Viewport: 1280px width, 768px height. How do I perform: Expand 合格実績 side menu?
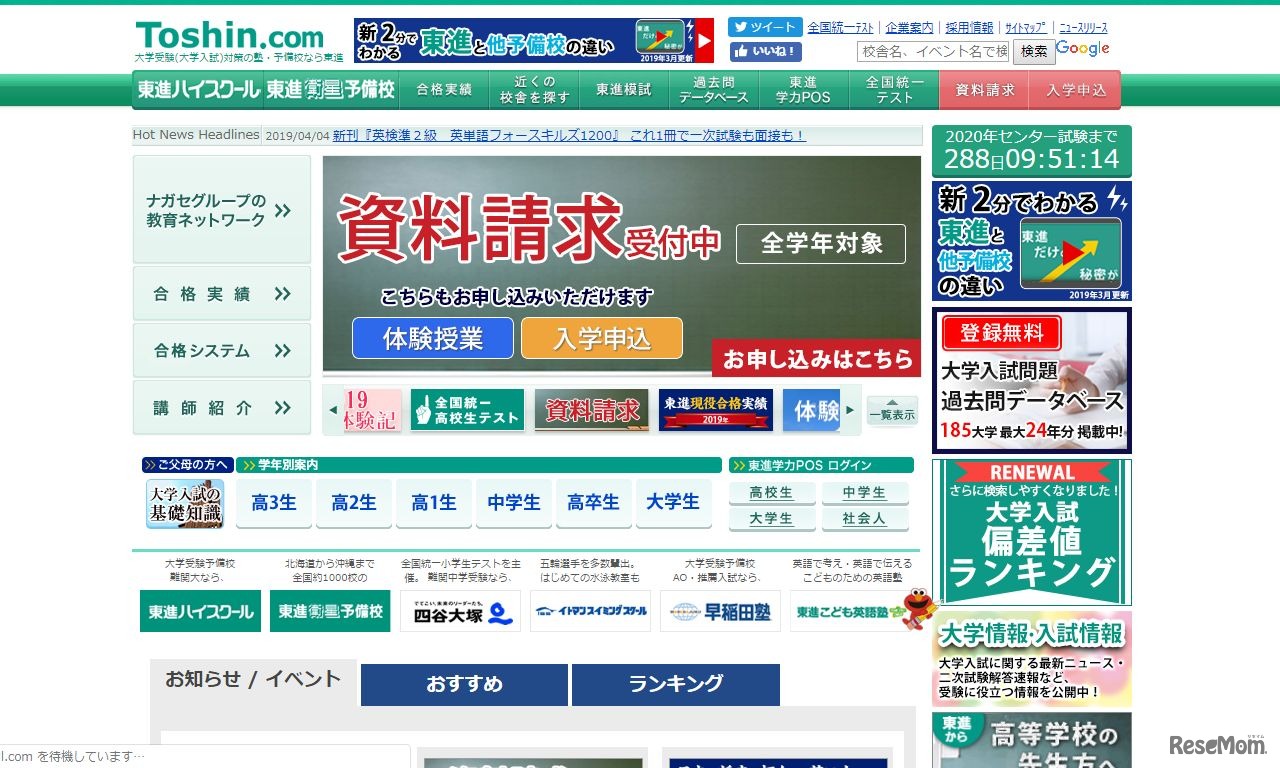(x=222, y=294)
